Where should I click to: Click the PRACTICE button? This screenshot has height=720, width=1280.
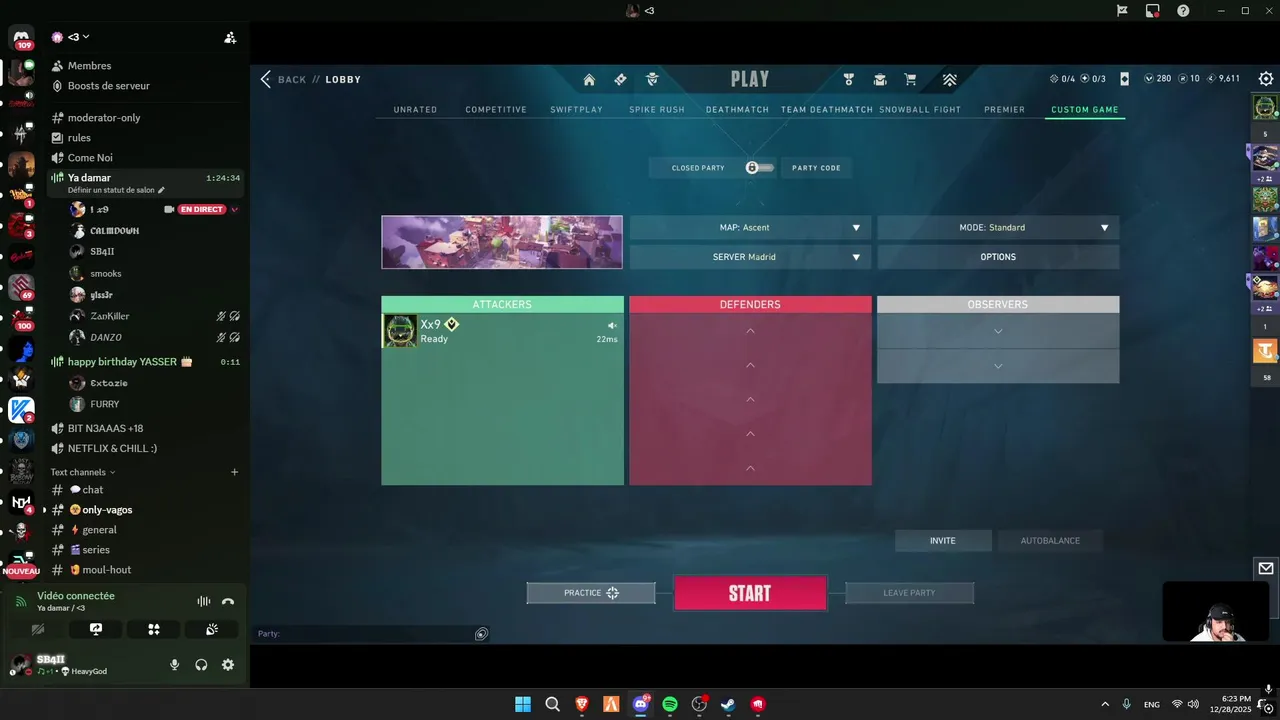[x=591, y=593]
